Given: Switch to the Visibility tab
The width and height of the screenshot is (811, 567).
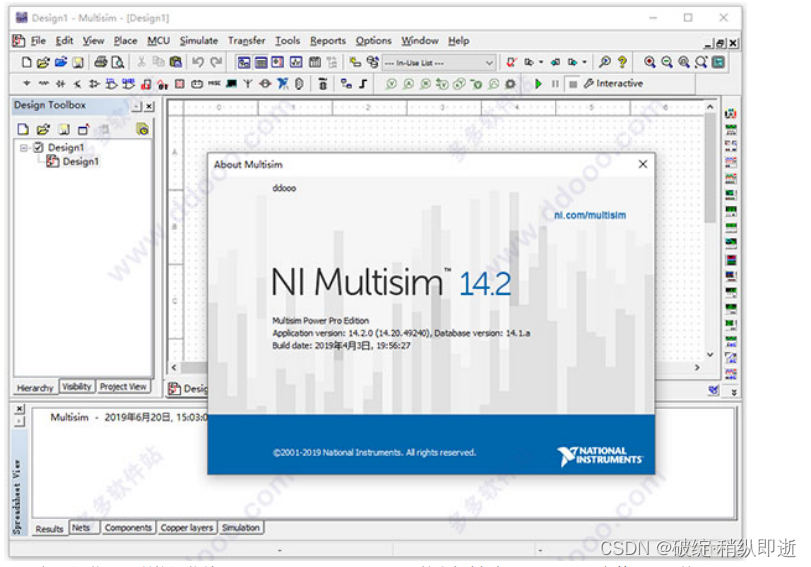Looking at the screenshot, I should click(x=77, y=386).
